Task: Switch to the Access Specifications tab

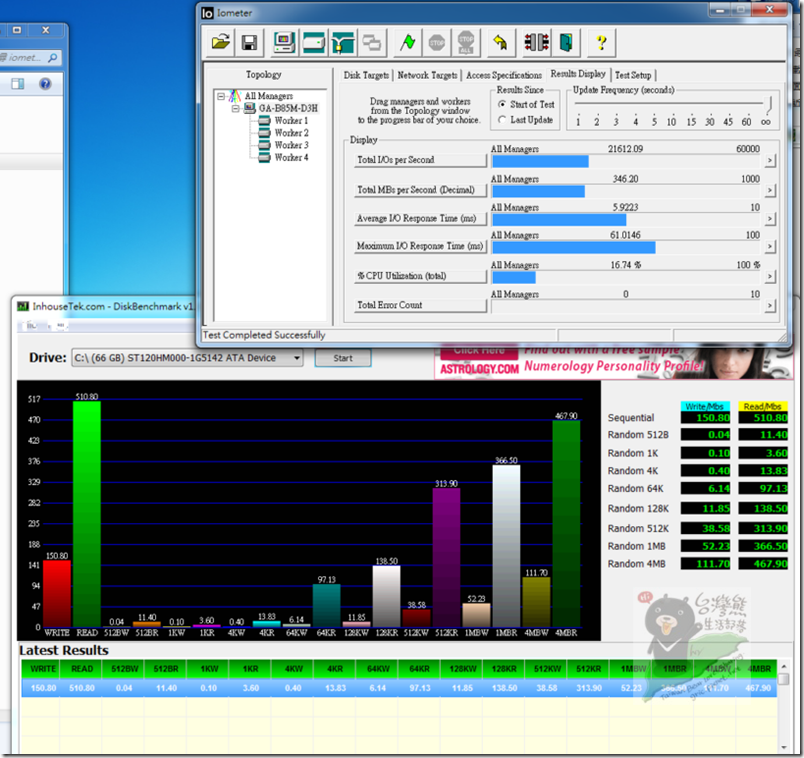Action: 504,75
